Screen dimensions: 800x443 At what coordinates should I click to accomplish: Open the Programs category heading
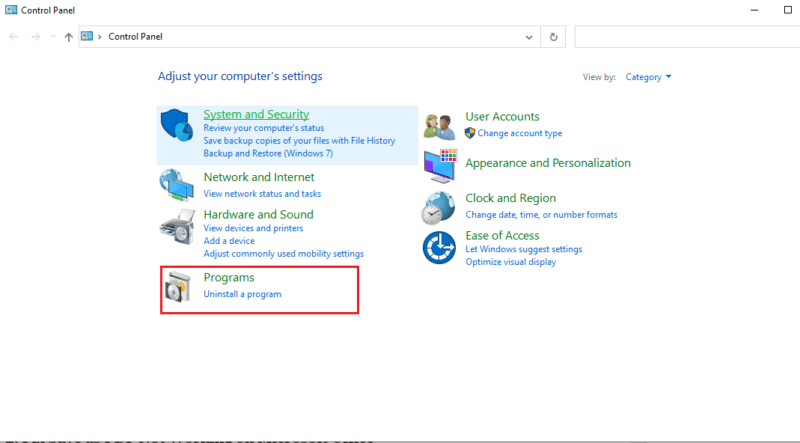click(x=229, y=278)
